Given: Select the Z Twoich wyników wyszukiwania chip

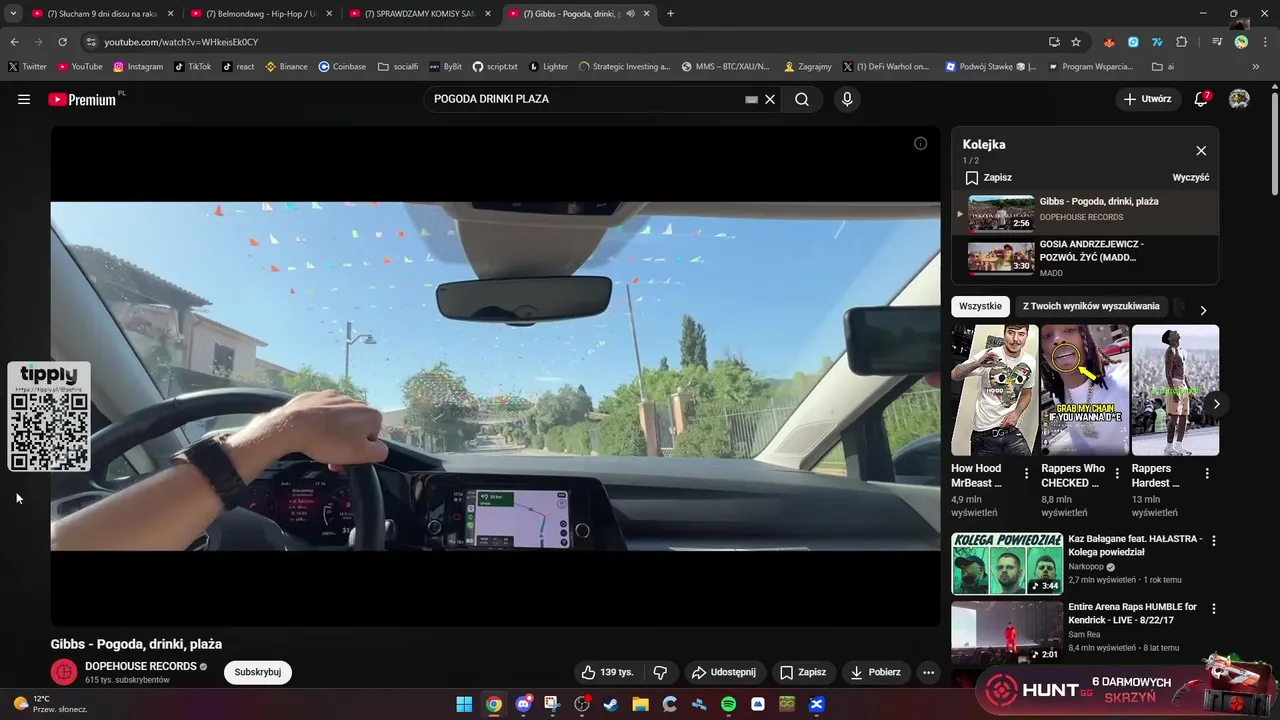Looking at the screenshot, I should (x=1091, y=306).
